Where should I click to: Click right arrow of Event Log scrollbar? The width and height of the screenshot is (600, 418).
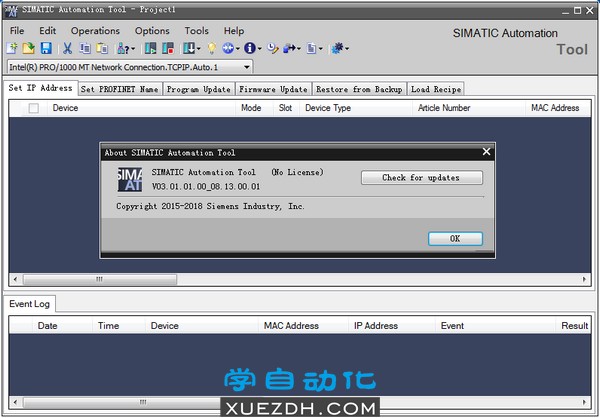pyautogui.click(x=584, y=402)
